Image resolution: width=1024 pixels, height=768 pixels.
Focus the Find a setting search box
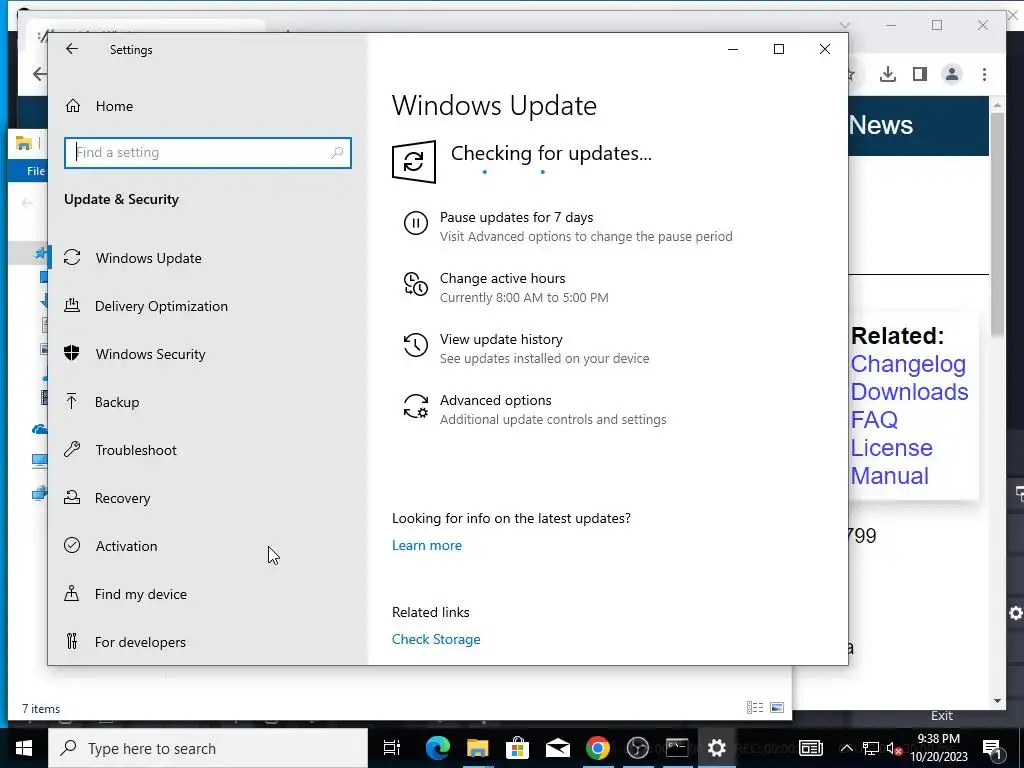pos(208,153)
